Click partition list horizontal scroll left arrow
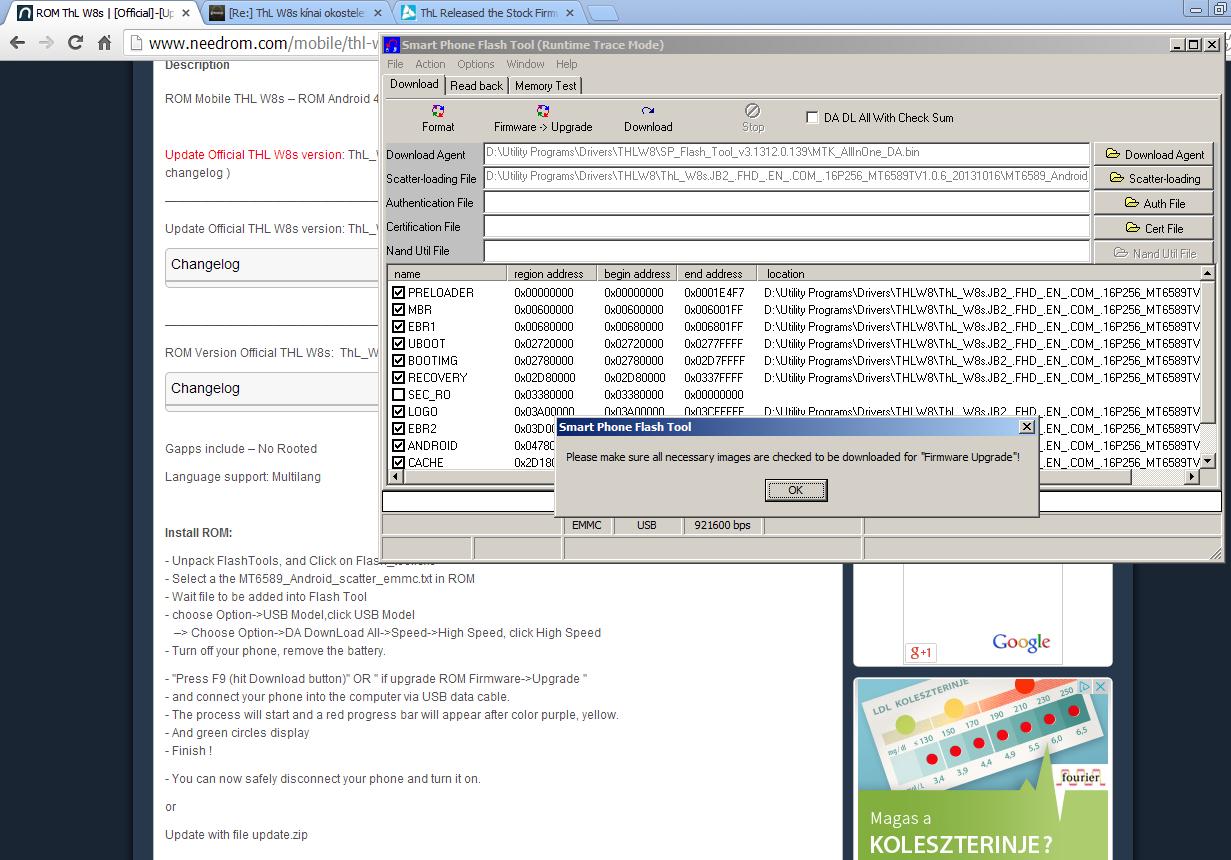Viewport: 1231px width, 860px height. 396,478
